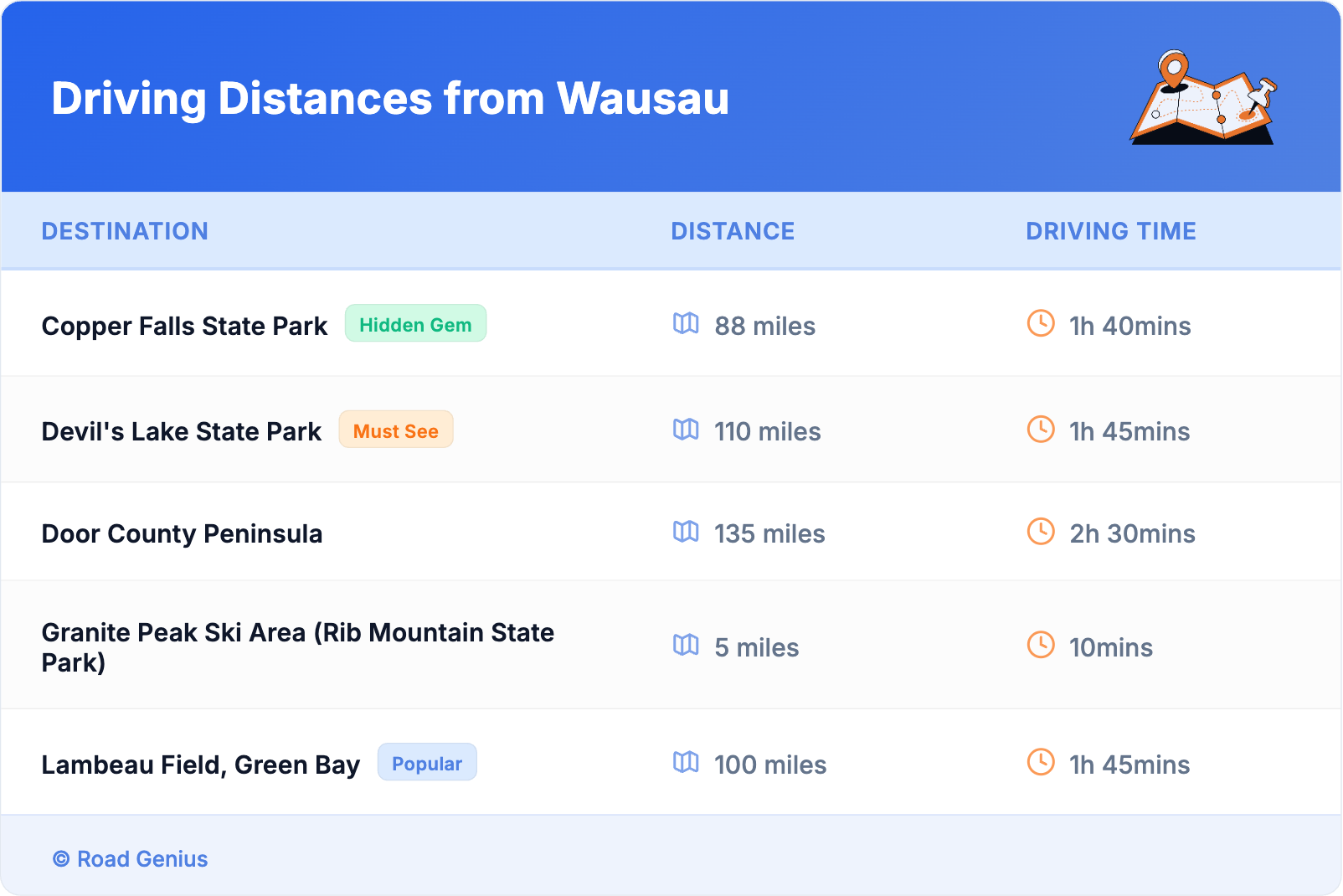Click the map icon beside 5 miles
The image size is (1343, 896).
point(686,645)
